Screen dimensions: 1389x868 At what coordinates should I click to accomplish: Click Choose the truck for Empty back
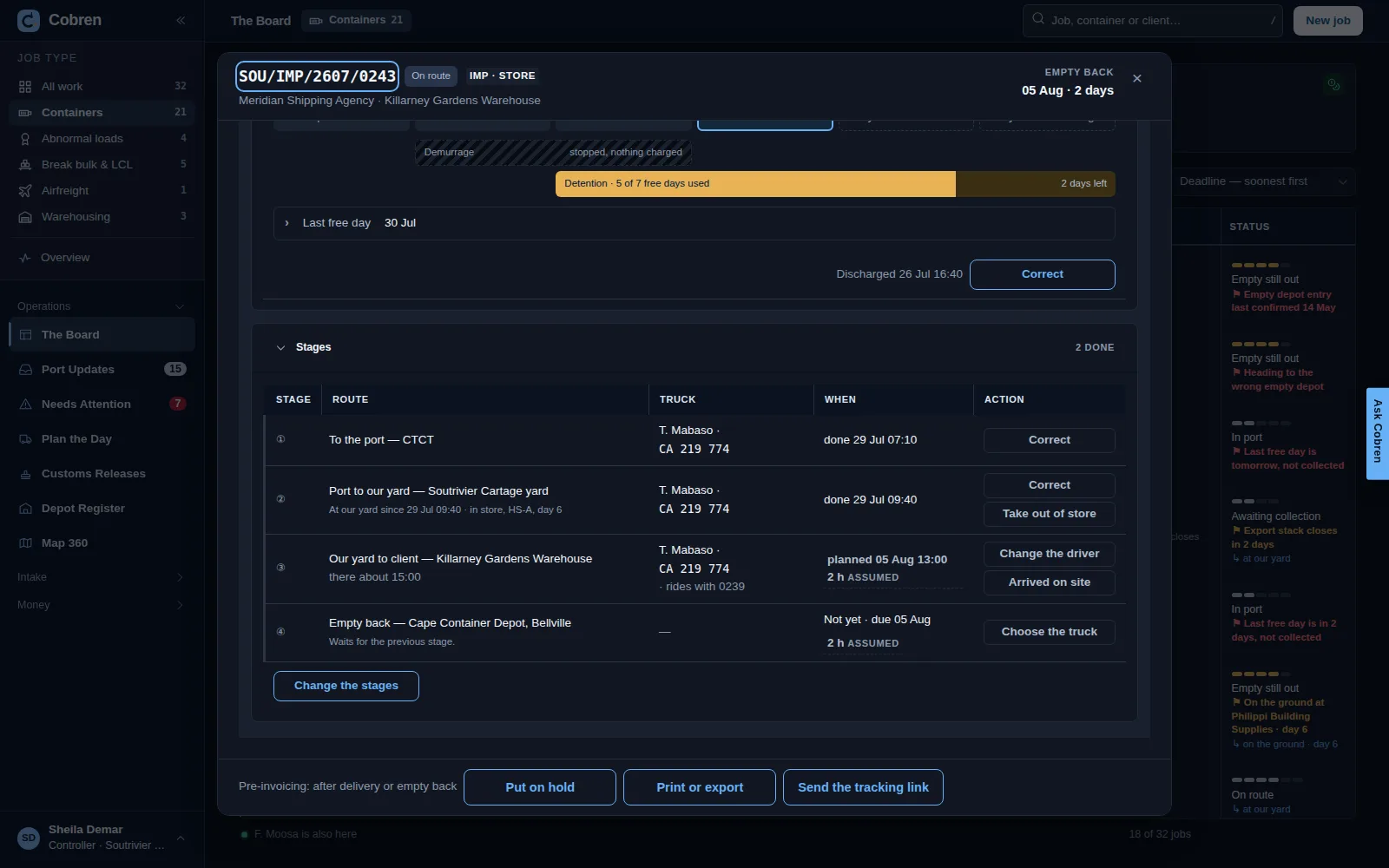pos(1049,632)
